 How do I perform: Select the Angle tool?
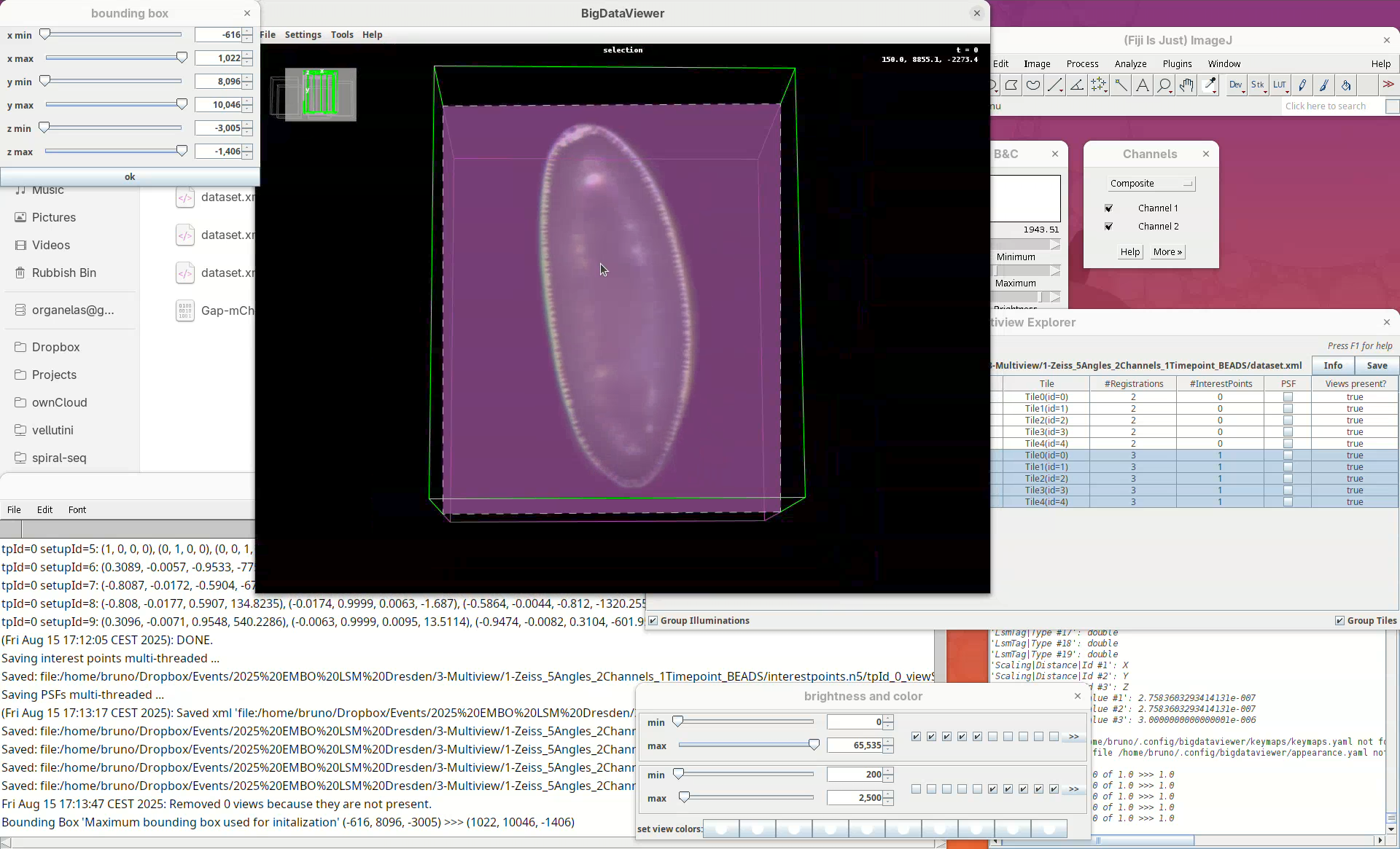1077,86
